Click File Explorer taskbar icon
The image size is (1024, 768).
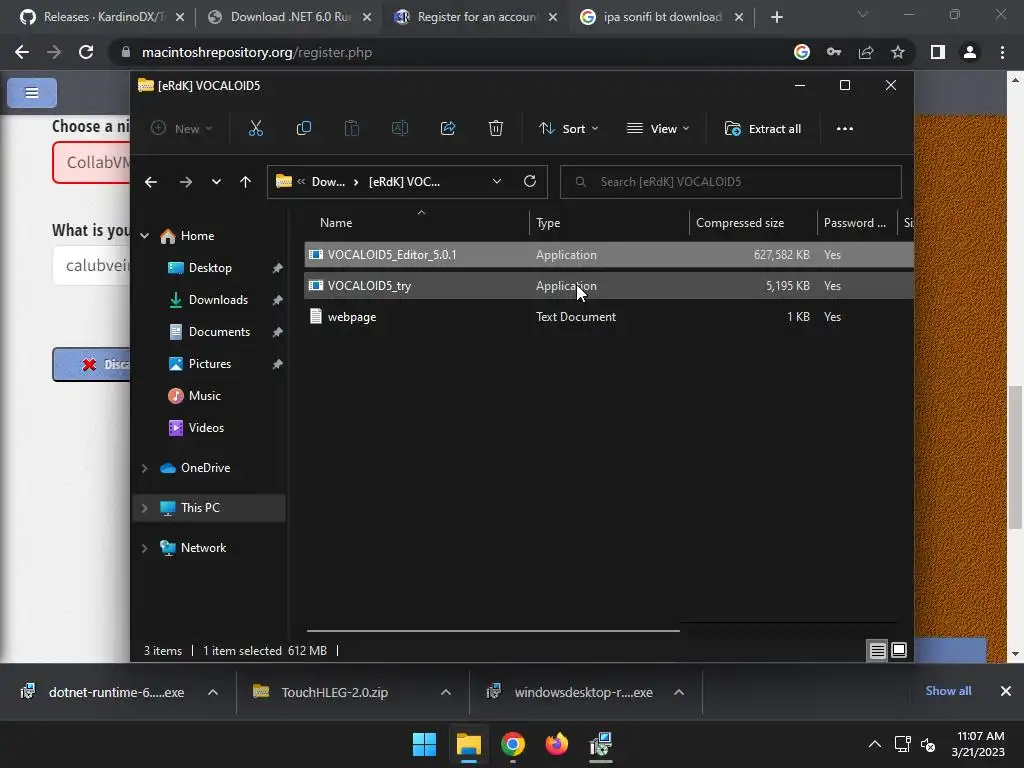click(x=469, y=744)
